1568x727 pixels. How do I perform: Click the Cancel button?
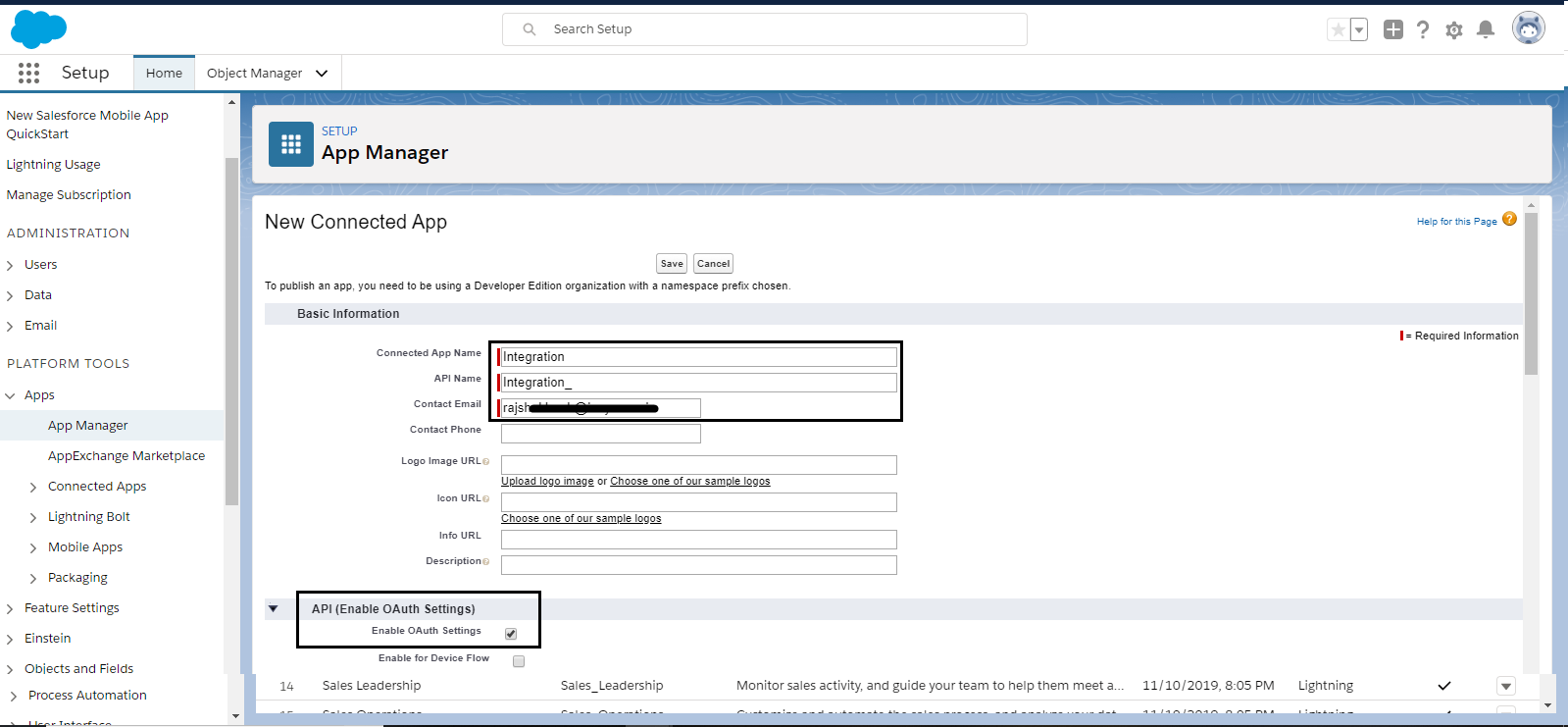713,263
